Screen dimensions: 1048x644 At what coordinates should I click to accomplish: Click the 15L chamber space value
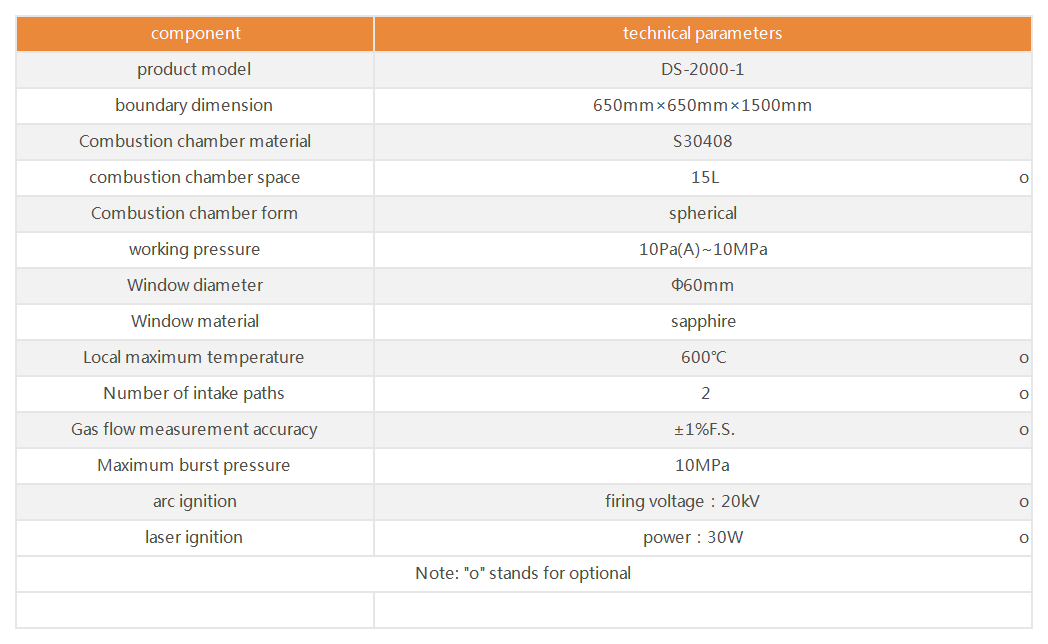(705, 178)
